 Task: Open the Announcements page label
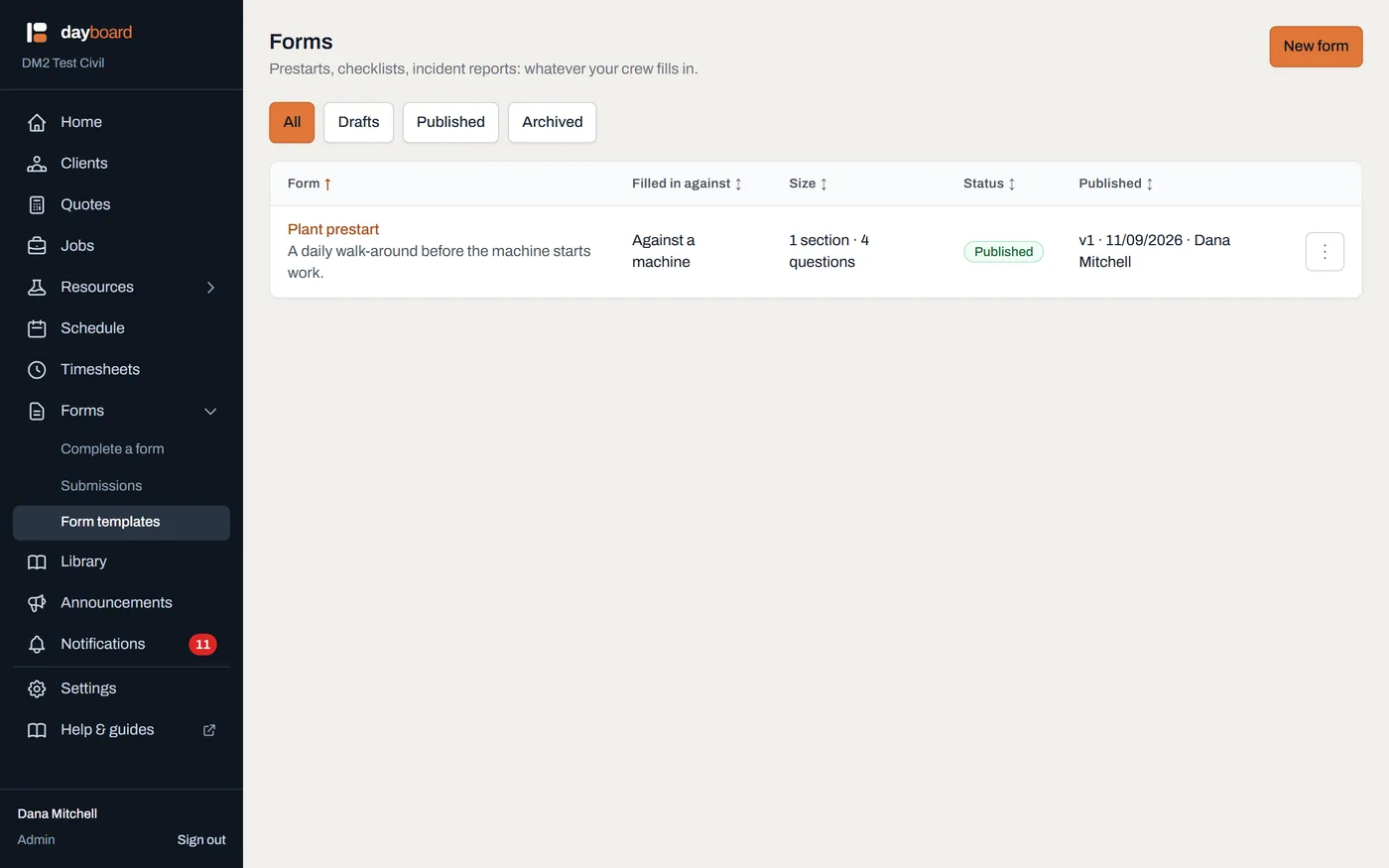(116, 603)
